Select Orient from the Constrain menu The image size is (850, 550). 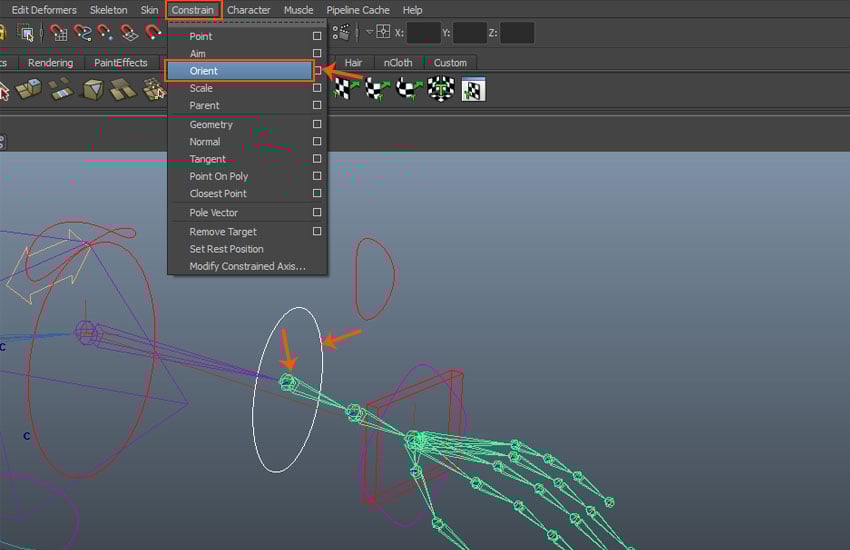coord(239,71)
